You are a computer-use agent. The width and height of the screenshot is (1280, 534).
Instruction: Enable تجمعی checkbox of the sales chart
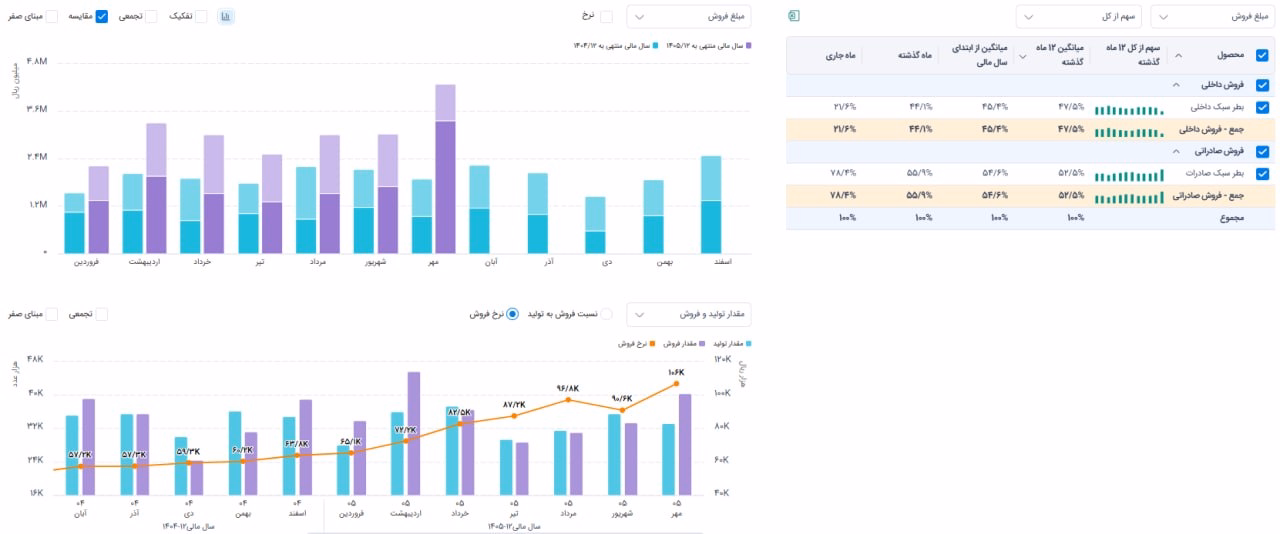(151, 17)
